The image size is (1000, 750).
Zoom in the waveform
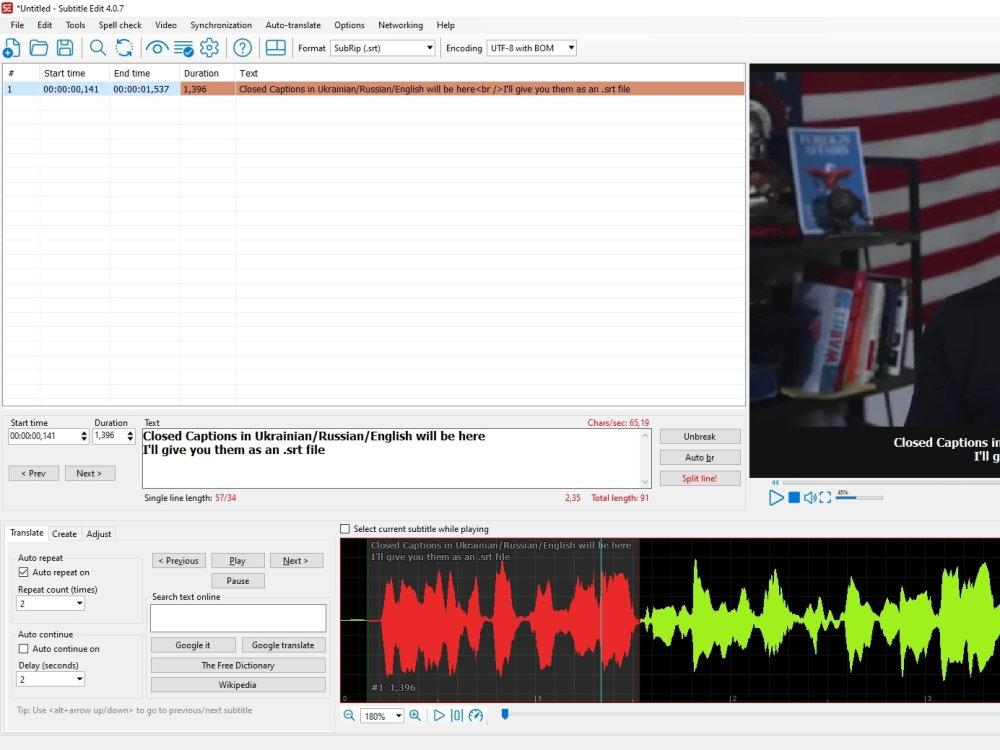(x=415, y=716)
